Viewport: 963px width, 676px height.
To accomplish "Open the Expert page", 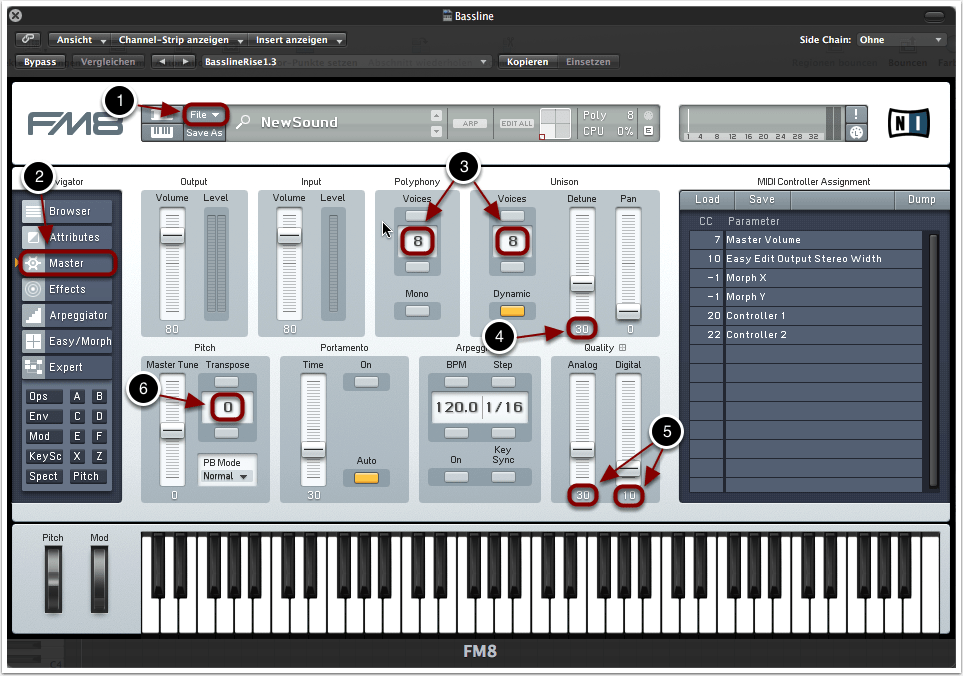I will tap(67, 367).
